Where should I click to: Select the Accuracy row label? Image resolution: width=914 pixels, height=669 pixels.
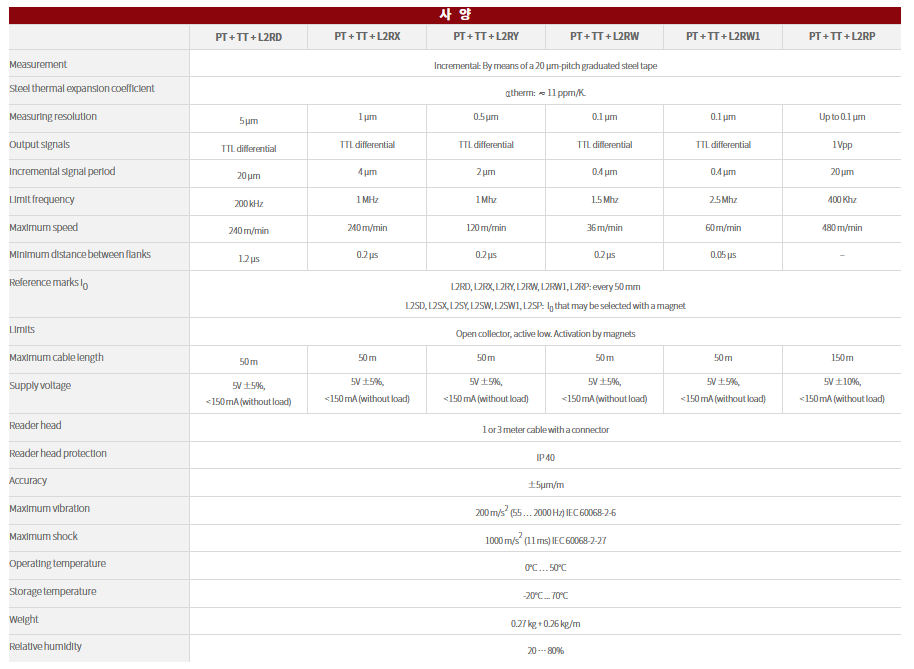[x=27, y=481]
